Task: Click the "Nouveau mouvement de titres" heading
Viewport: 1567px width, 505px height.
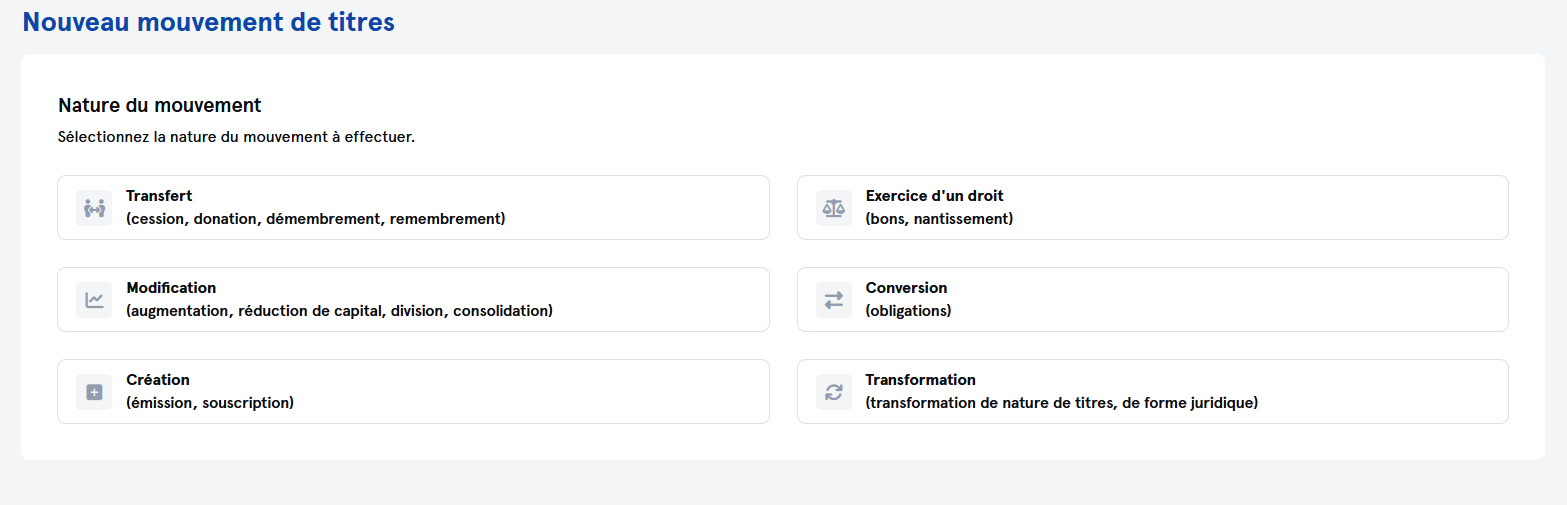Action: (x=208, y=22)
